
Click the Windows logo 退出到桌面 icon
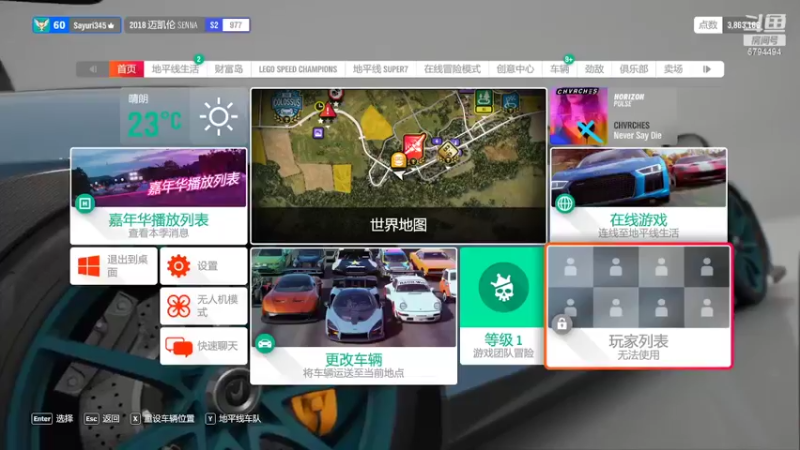click(89, 266)
